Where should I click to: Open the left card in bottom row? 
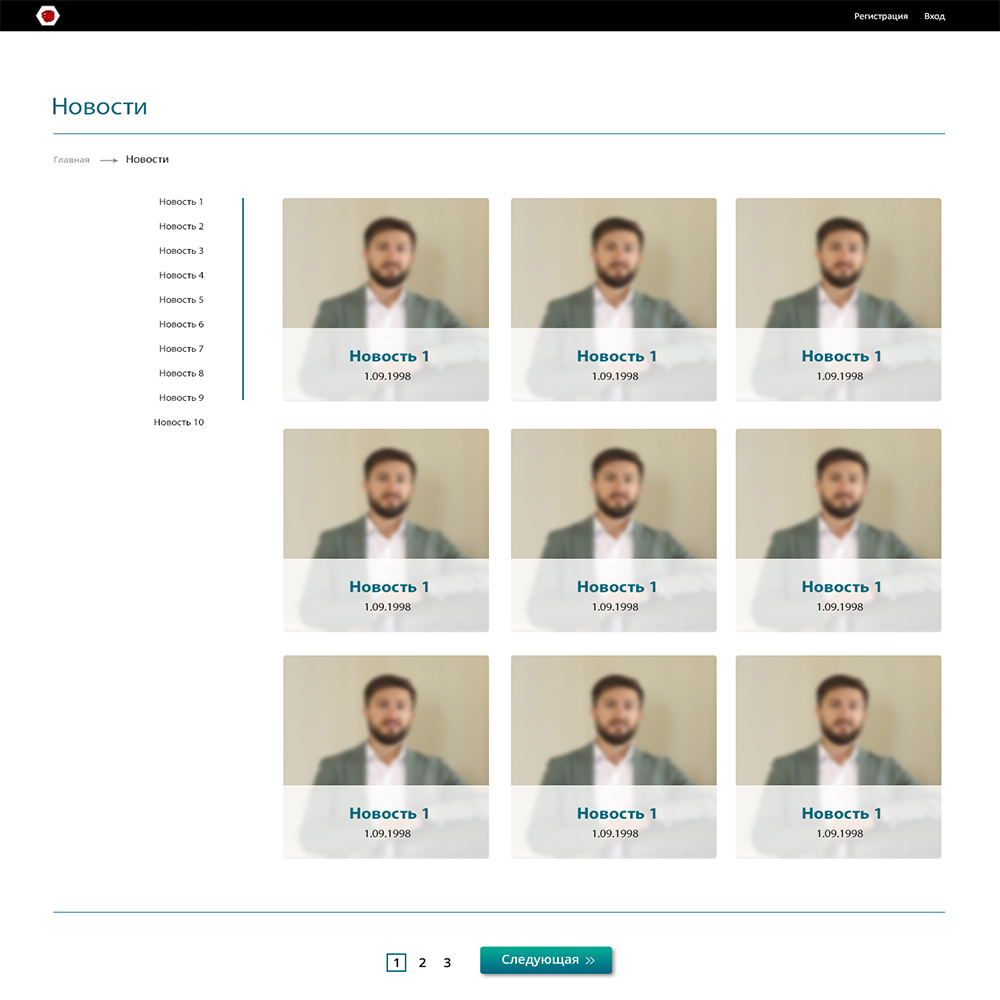386,756
